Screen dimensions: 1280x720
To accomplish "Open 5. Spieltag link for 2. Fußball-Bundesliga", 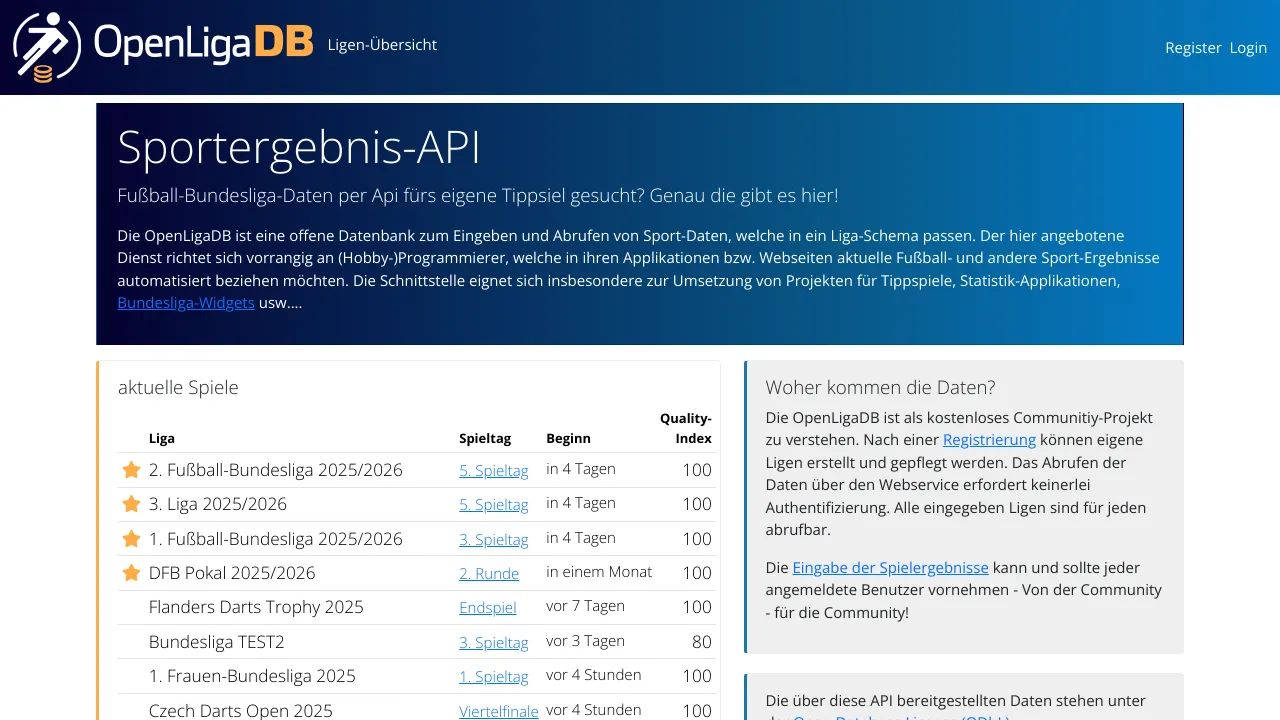I will pyautogui.click(x=493, y=471).
